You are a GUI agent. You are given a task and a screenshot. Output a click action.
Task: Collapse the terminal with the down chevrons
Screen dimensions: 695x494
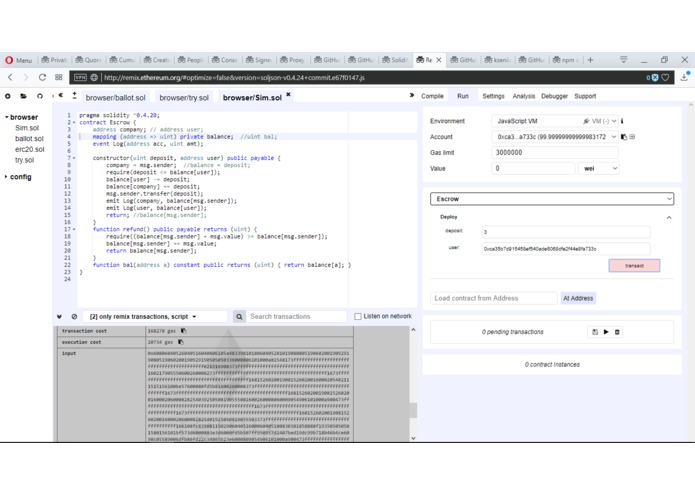[x=59, y=317]
